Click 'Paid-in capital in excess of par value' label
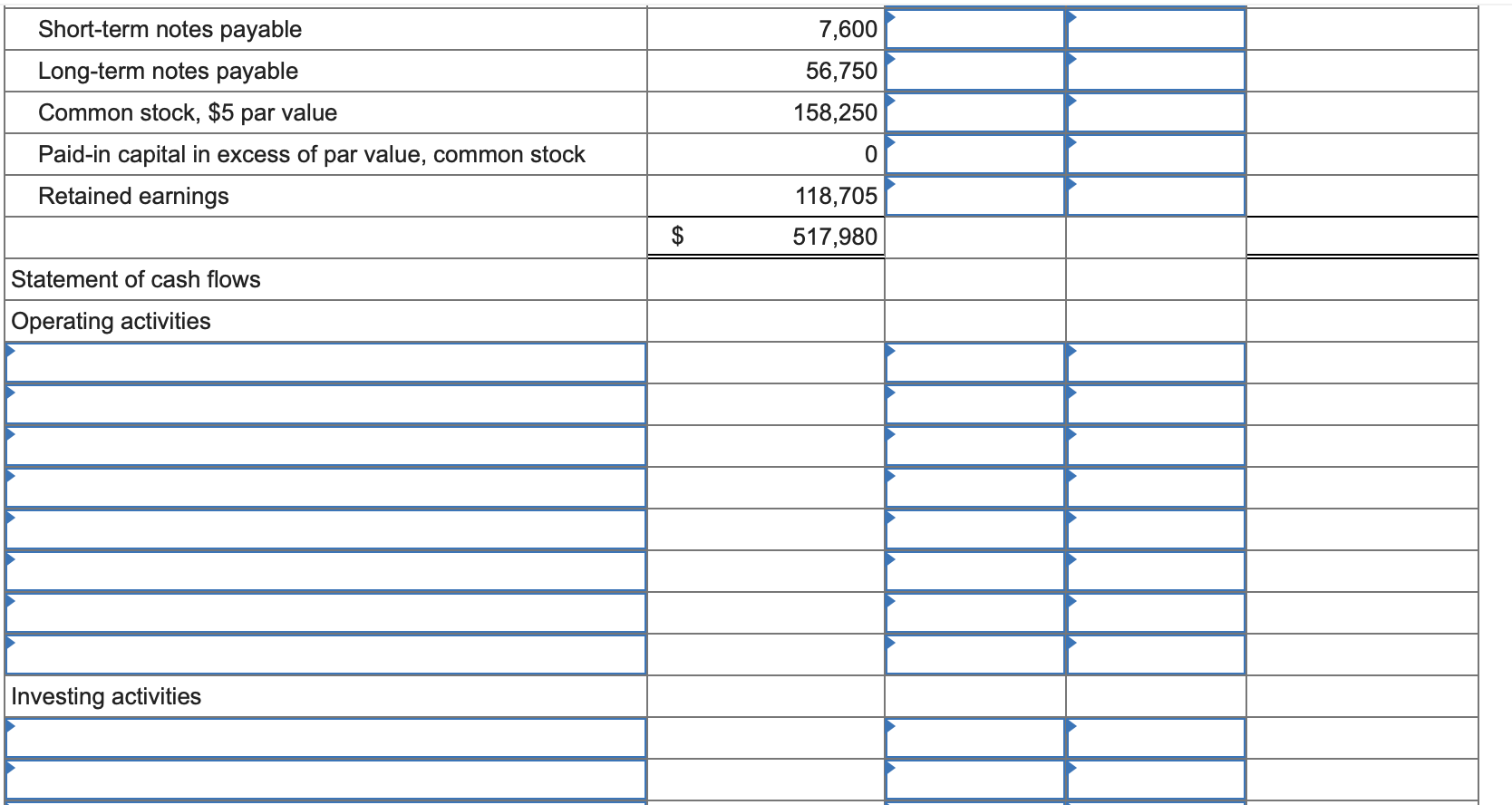This screenshot has height=805, width=1512. (x=311, y=154)
